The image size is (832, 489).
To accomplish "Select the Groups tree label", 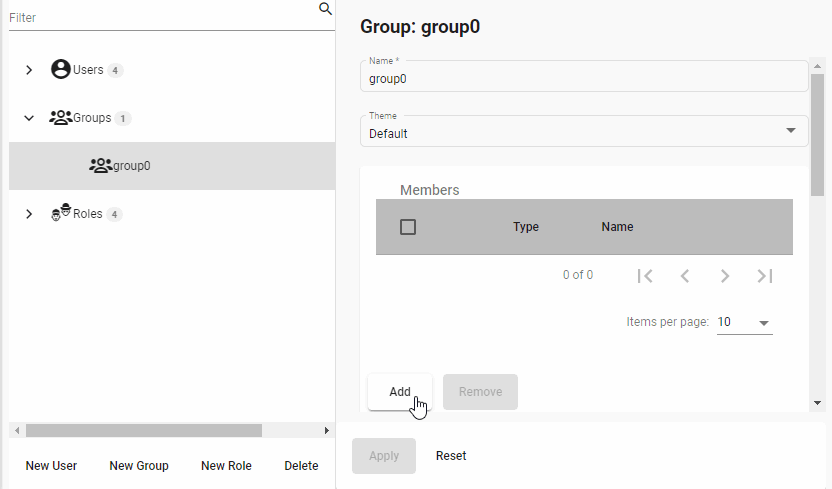I will [x=92, y=118].
